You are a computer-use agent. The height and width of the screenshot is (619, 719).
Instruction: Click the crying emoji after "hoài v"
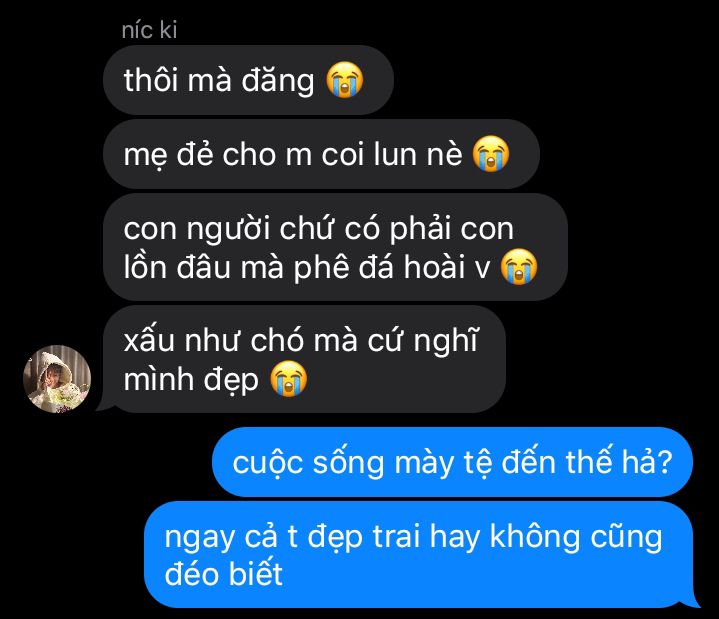tap(519, 266)
